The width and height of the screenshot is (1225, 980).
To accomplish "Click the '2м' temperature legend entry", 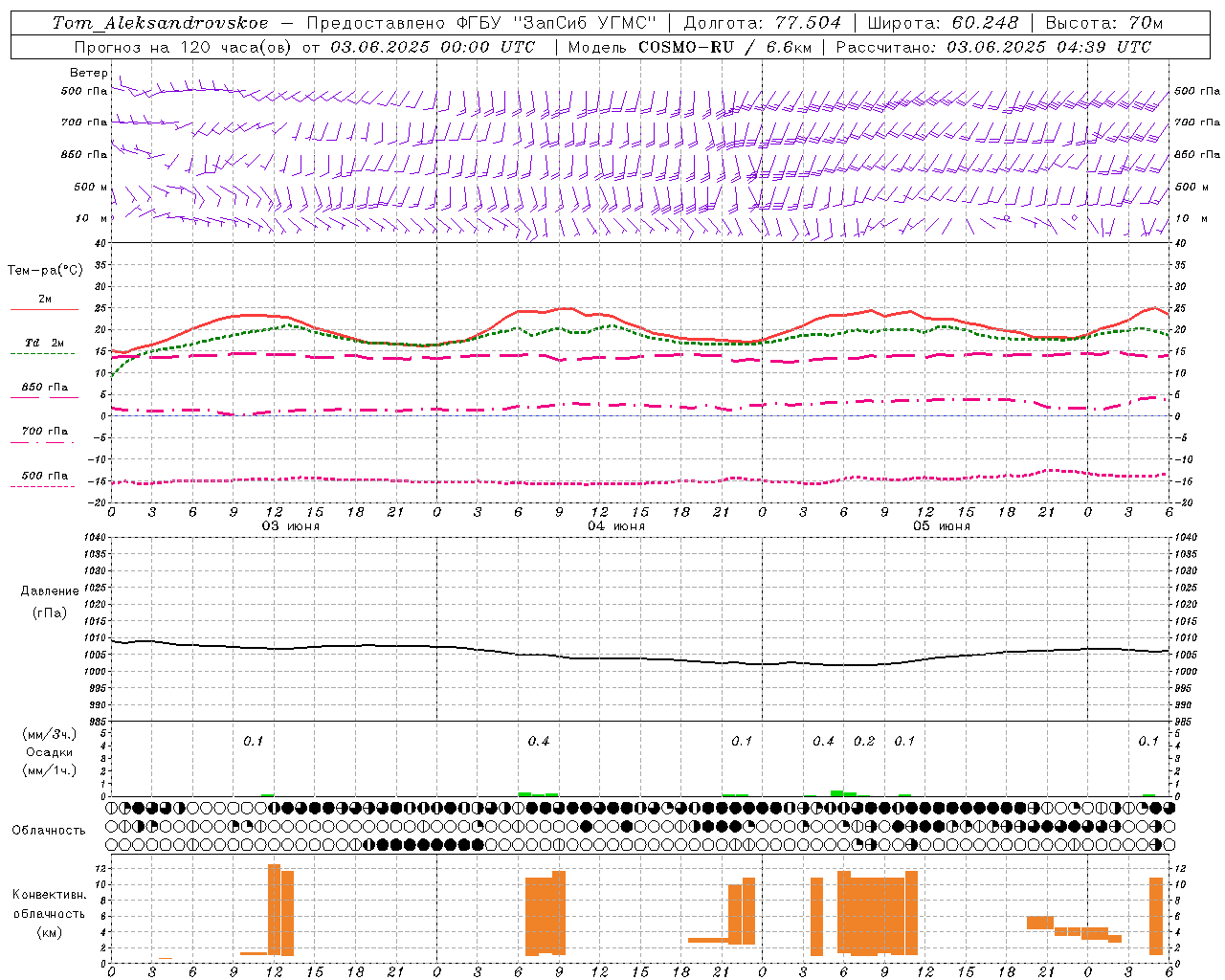I will pos(45,300).
